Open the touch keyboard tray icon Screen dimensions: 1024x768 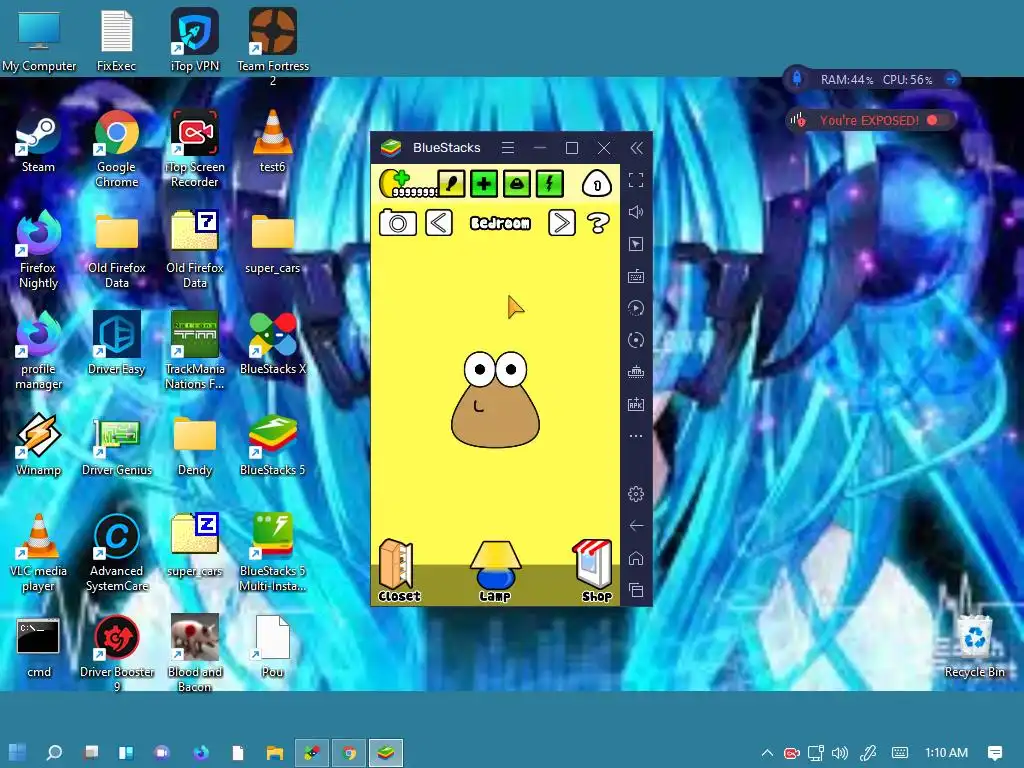click(x=900, y=753)
